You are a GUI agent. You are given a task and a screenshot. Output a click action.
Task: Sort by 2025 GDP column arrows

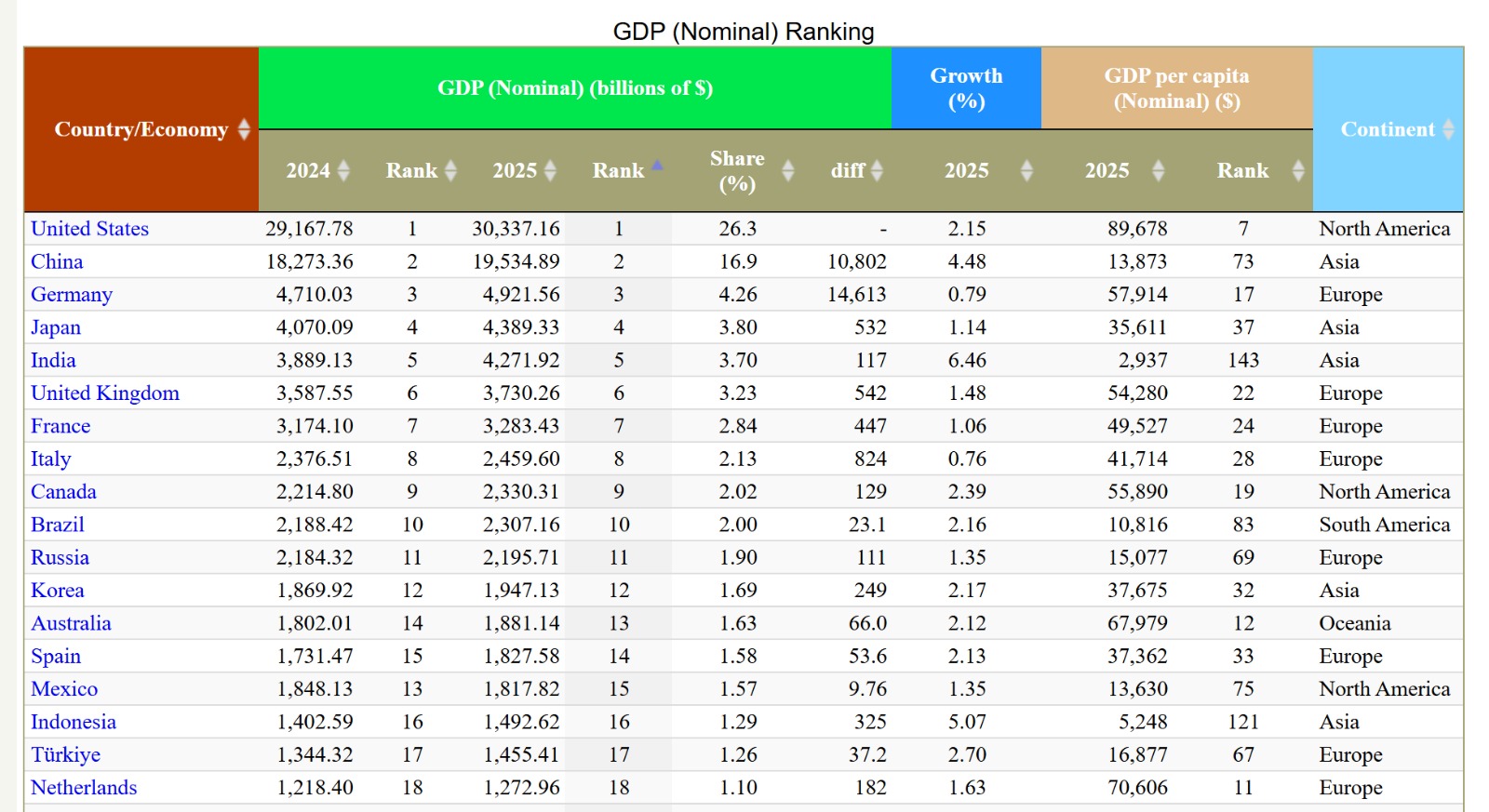coord(550,170)
